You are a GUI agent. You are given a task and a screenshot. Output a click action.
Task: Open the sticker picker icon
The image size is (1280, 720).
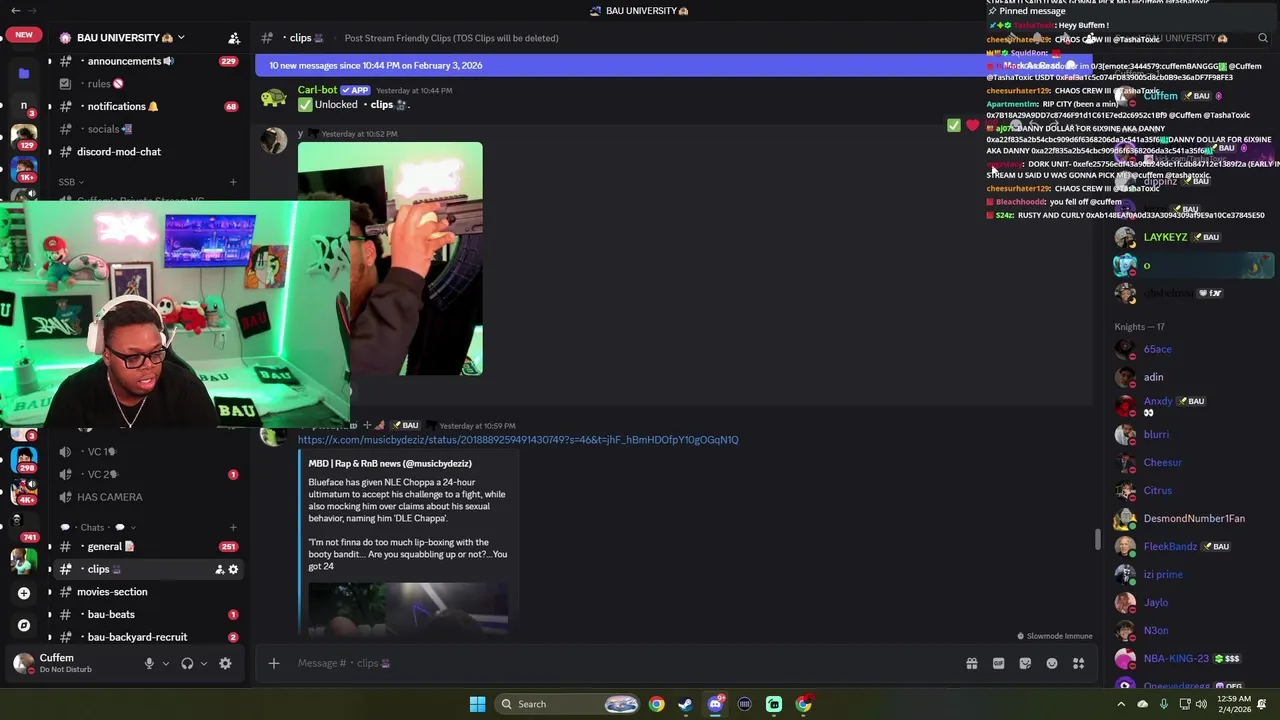[x=1025, y=663]
